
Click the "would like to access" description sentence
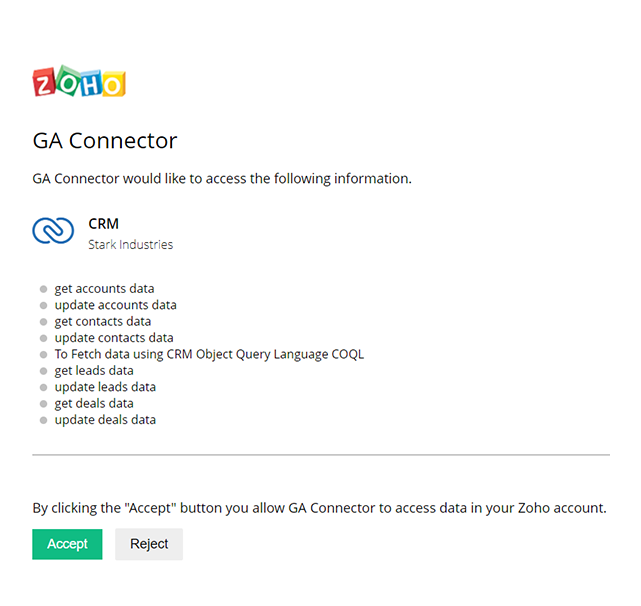pyautogui.click(x=222, y=179)
